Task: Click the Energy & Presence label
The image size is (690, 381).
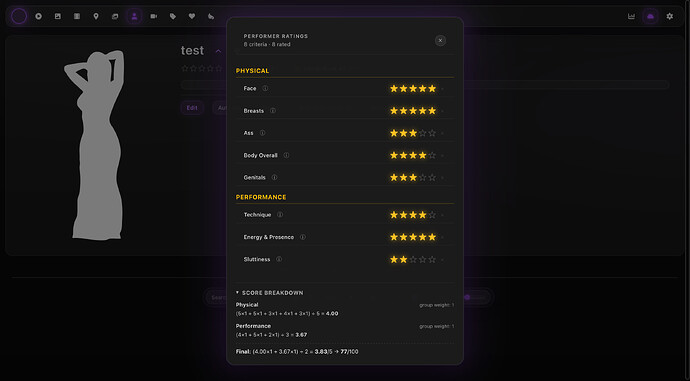Action: [268, 237]
